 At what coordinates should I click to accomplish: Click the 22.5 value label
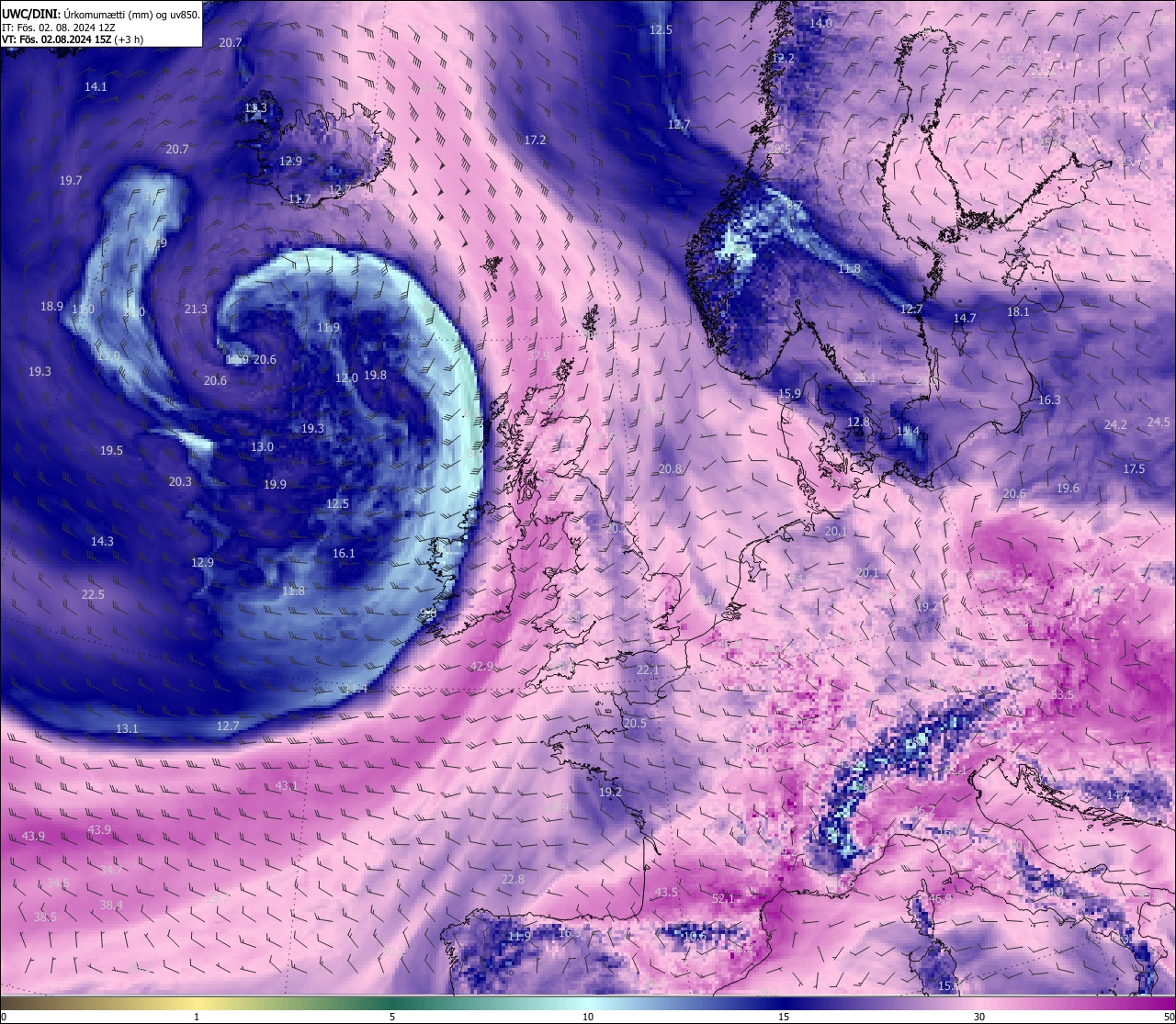[x=93, y=595]
